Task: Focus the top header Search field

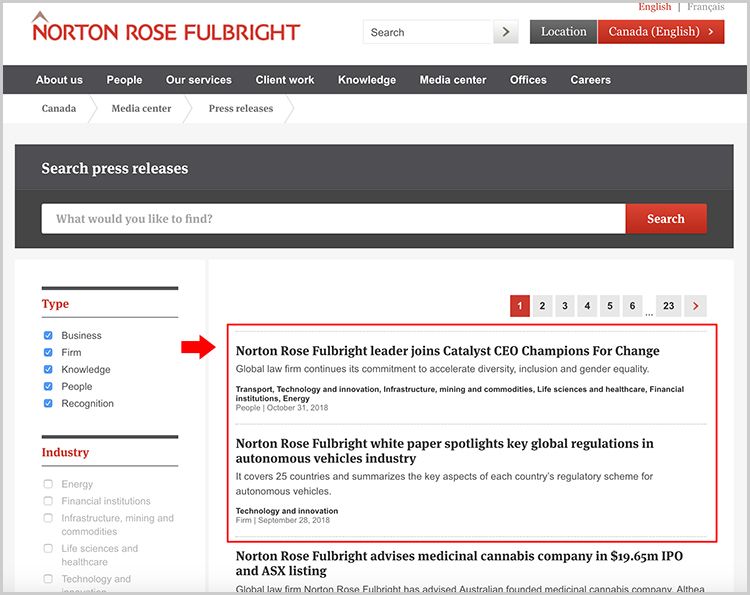Action: pos(428,32)
